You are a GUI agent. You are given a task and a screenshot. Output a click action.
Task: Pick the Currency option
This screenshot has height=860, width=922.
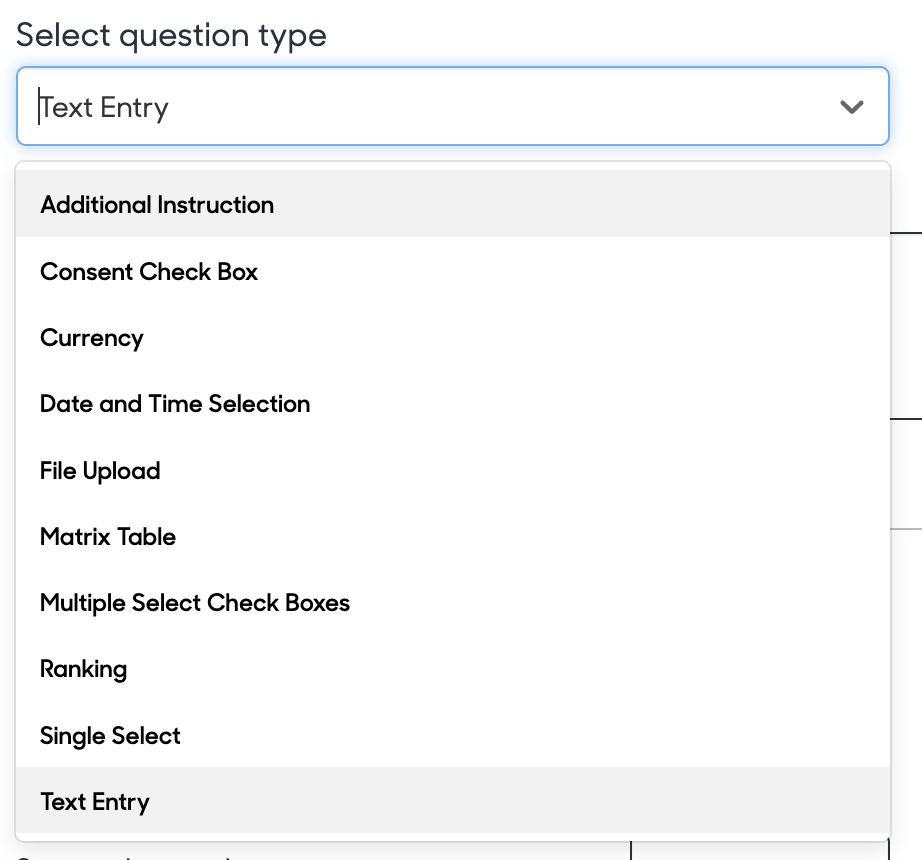[x=91, y=338]
